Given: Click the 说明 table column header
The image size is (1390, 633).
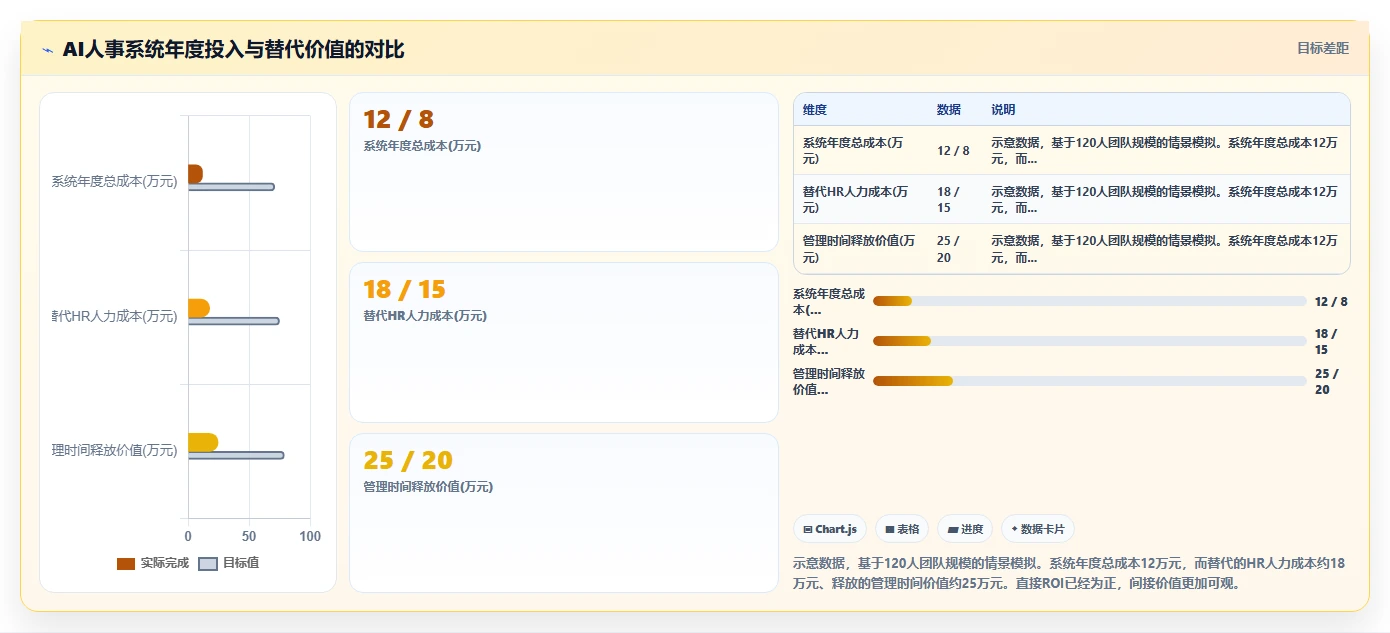Looking at the screenshot, I should 1003,110.
